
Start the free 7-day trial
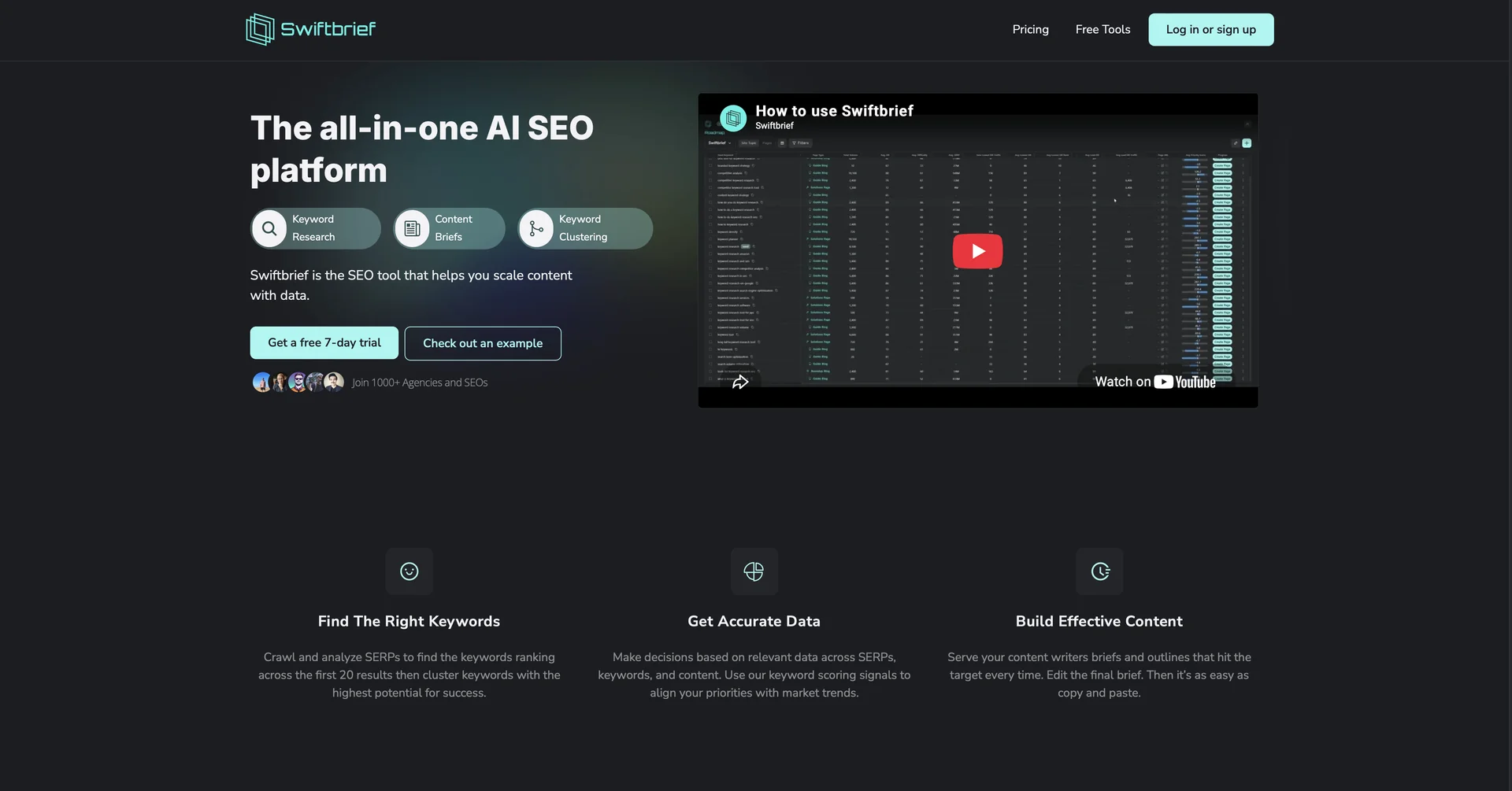(324, 342)
